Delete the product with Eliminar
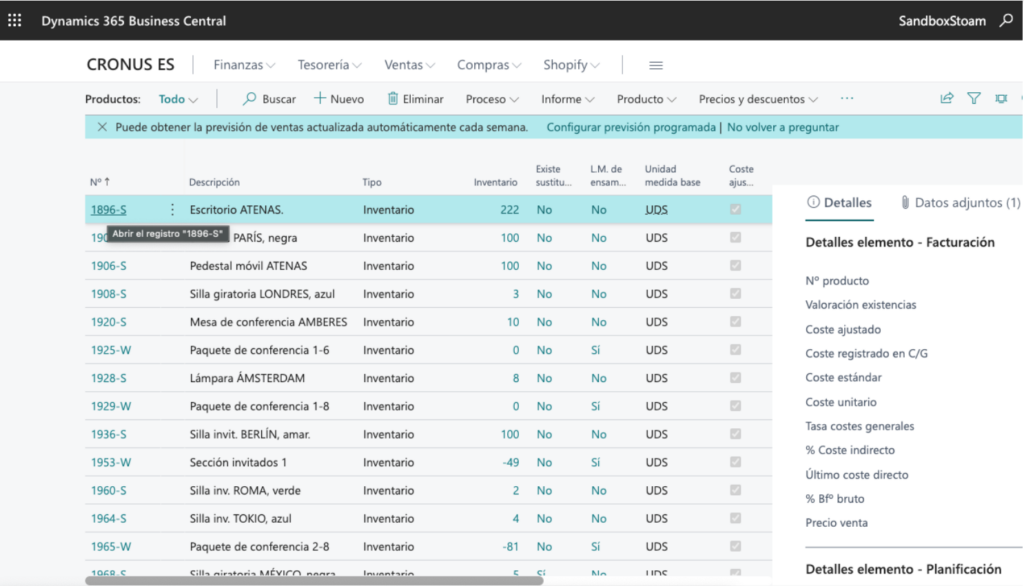The height and width of the screenshot is (586, 1024). point(415,99)
